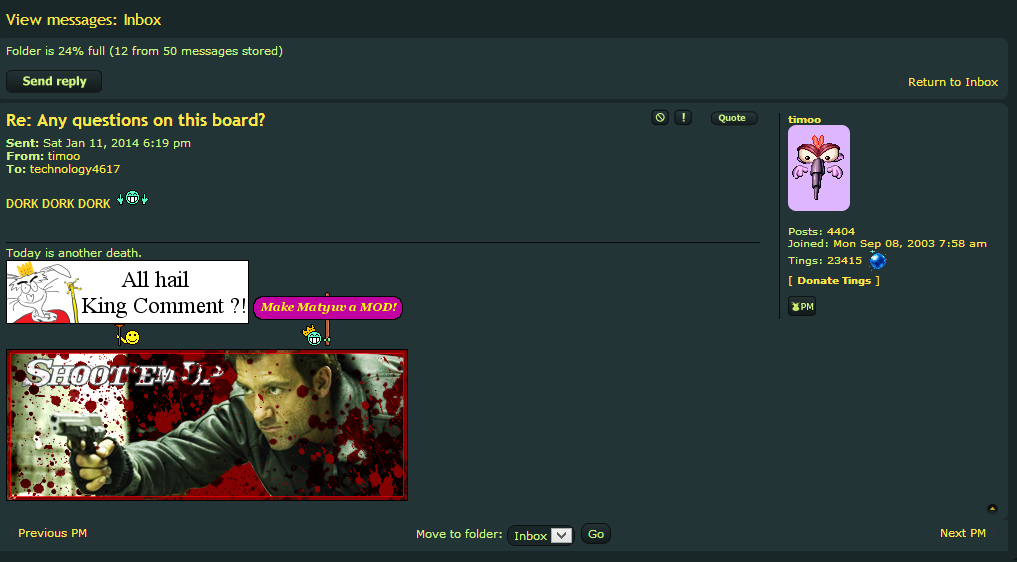
Task: Click the block sender icon beside Quote
Action: pyautogui.click(x=660, y=117)
